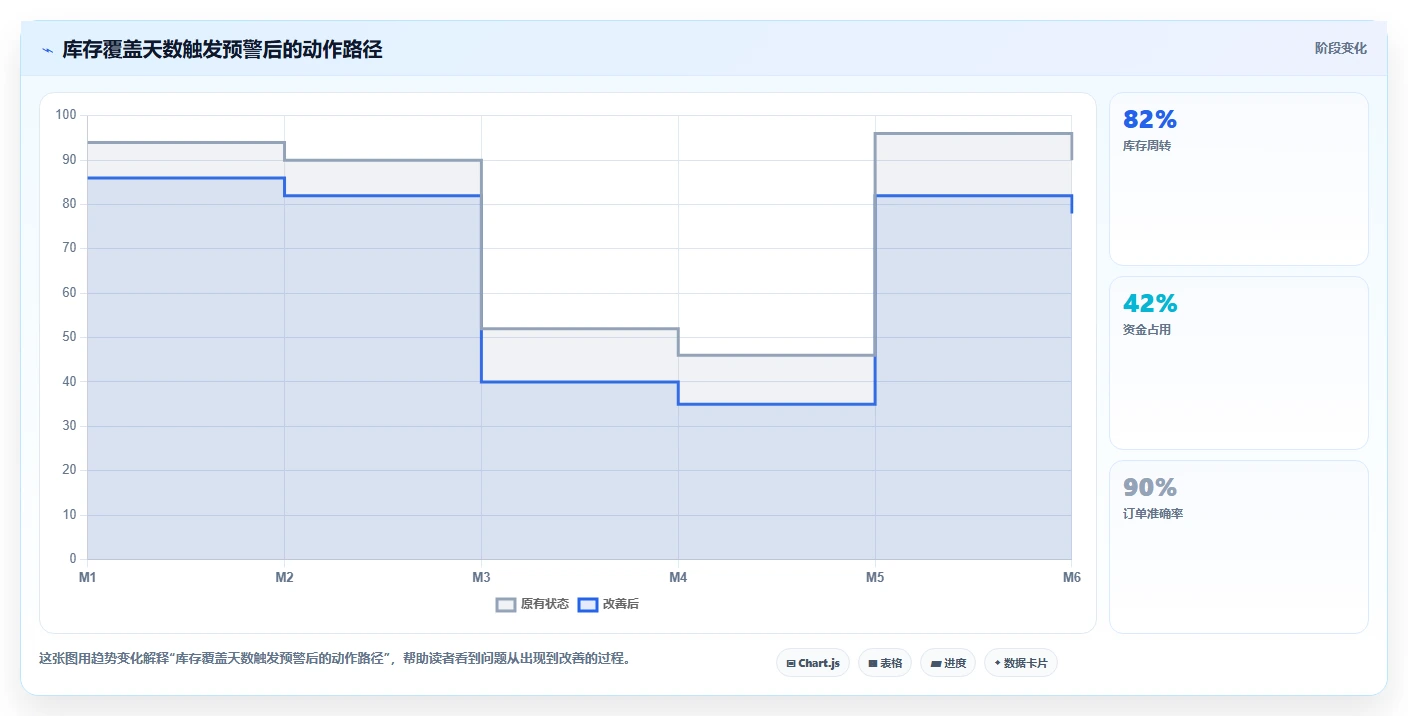Click the title 库存覆盖天数触发预警后的动作路径
Viewport: 1408px width, 716px height.
[222, 49]
